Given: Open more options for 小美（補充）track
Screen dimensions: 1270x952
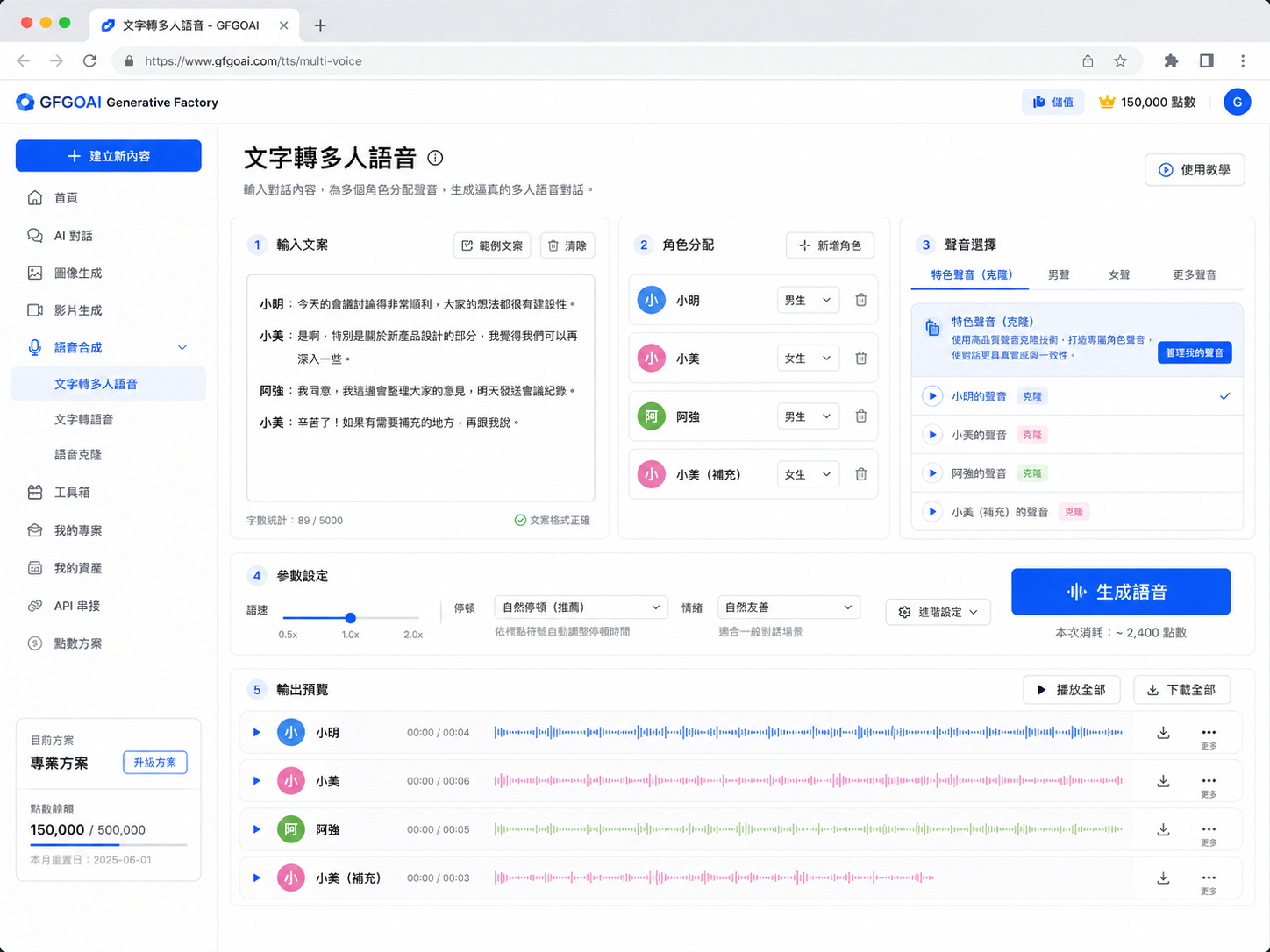Looking at the screenshot, I should 1209,882.
